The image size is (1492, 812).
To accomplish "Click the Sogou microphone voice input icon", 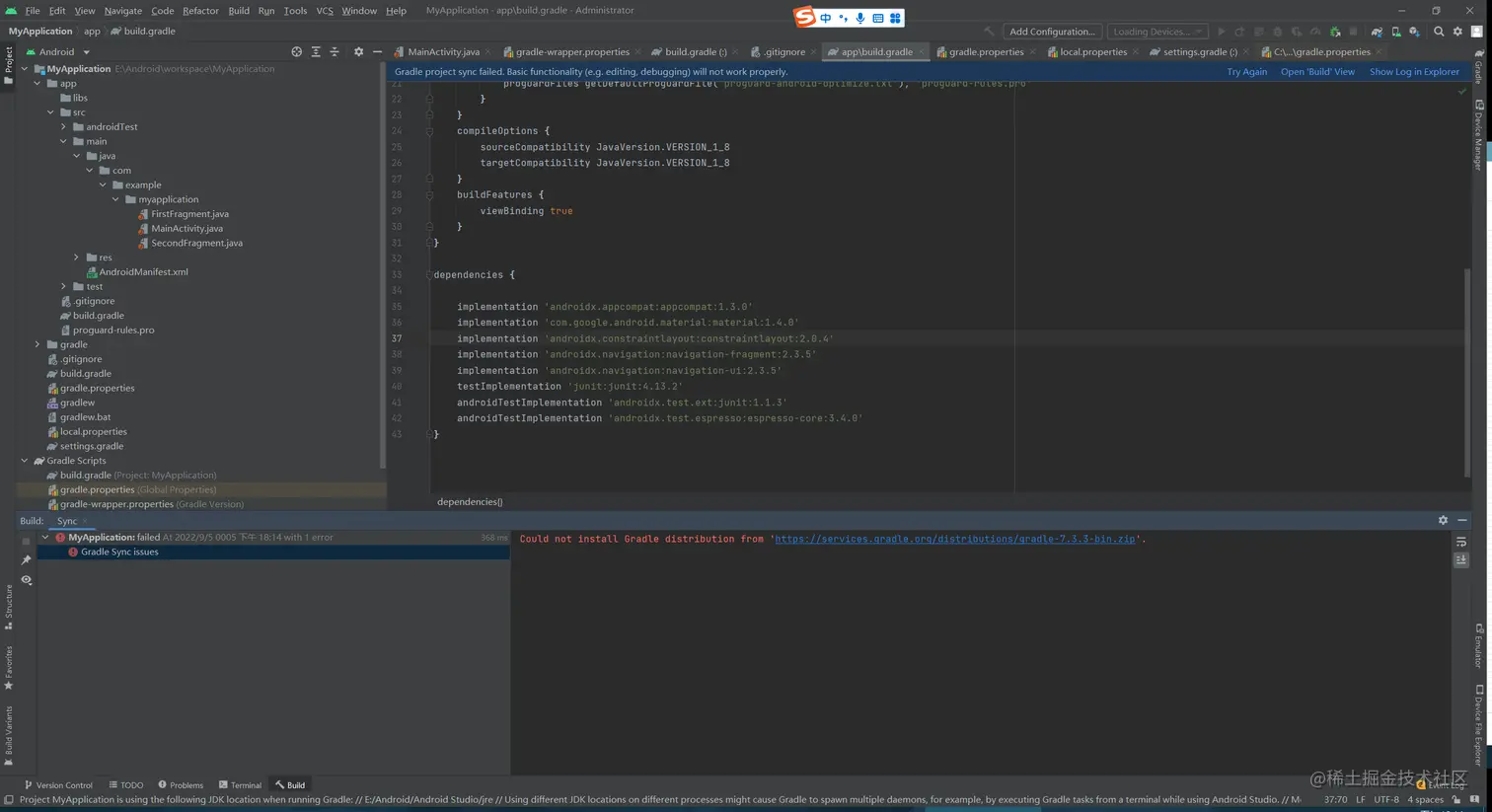I will coord(860,18).
